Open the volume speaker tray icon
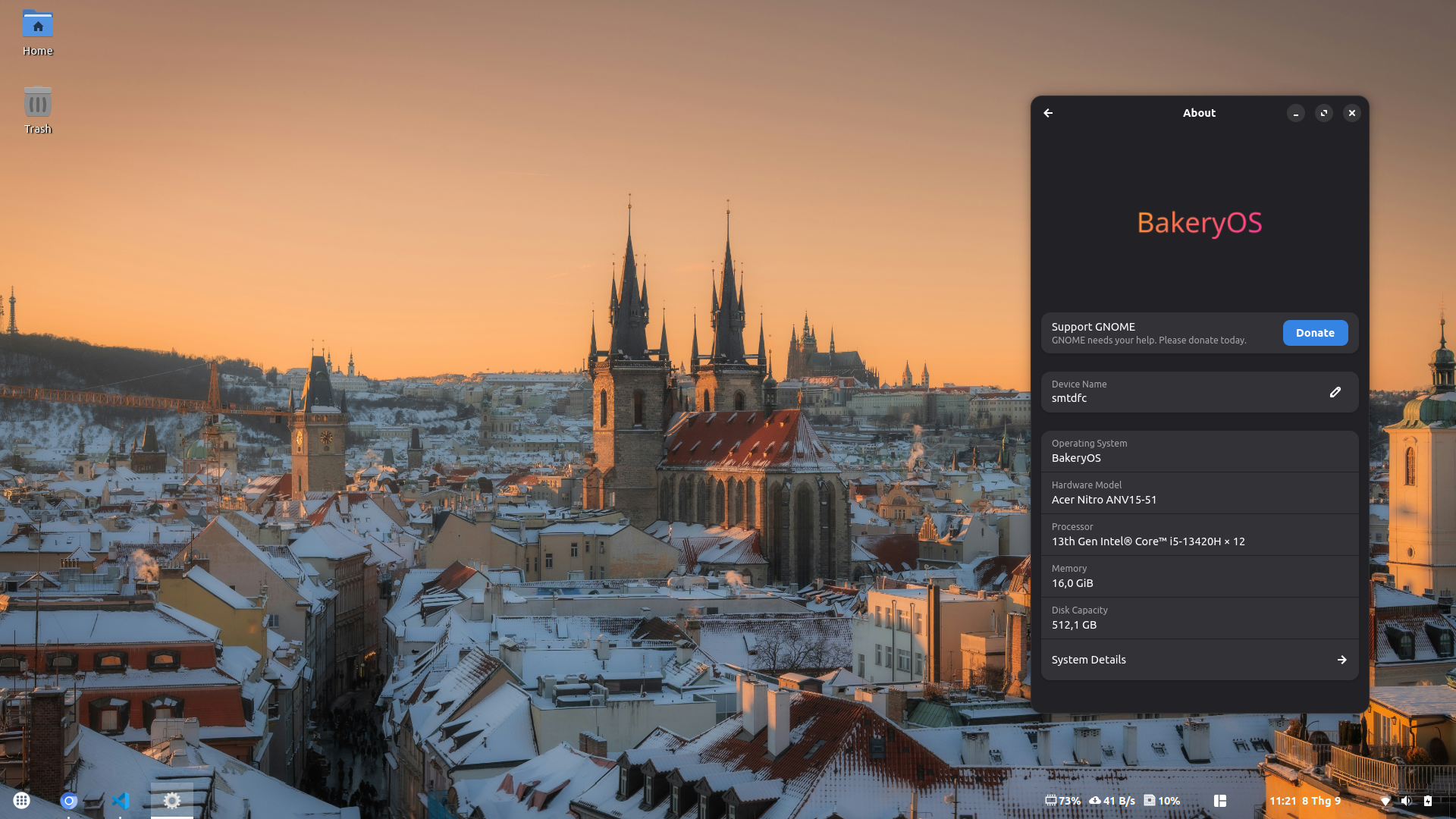1456x819 pixels. tap(1407, 801)
